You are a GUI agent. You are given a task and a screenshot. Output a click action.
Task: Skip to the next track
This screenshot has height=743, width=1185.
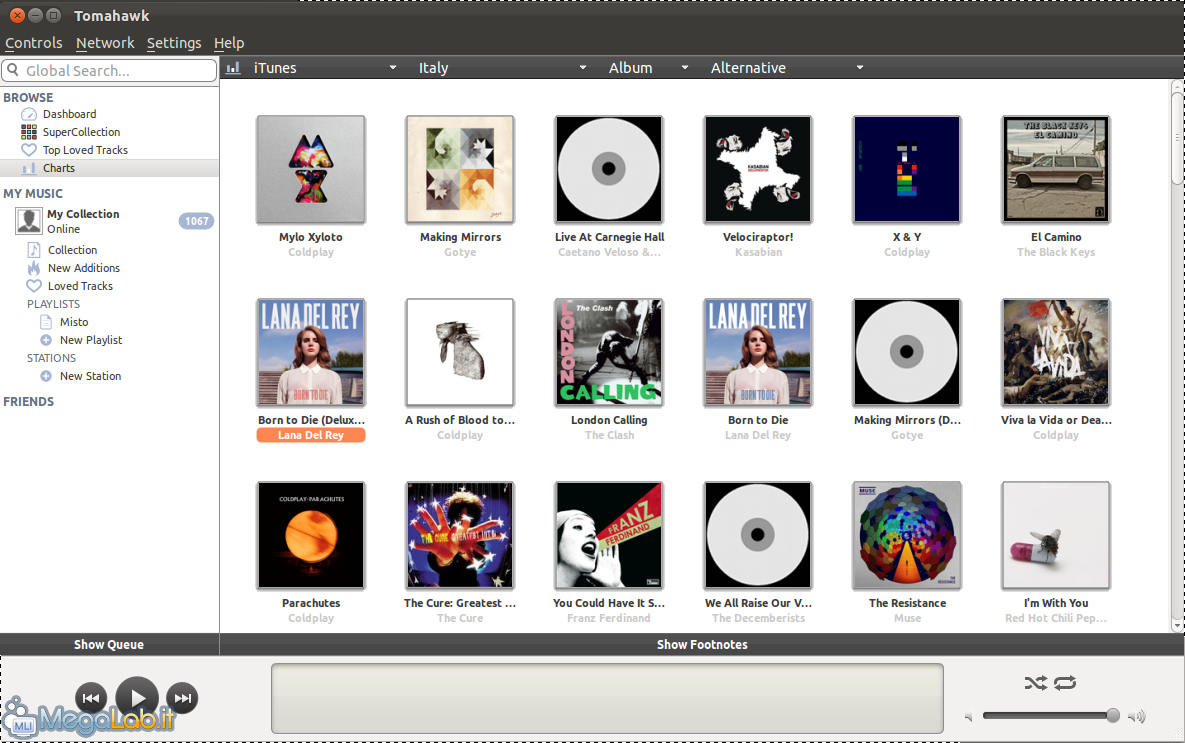(182, 698)
